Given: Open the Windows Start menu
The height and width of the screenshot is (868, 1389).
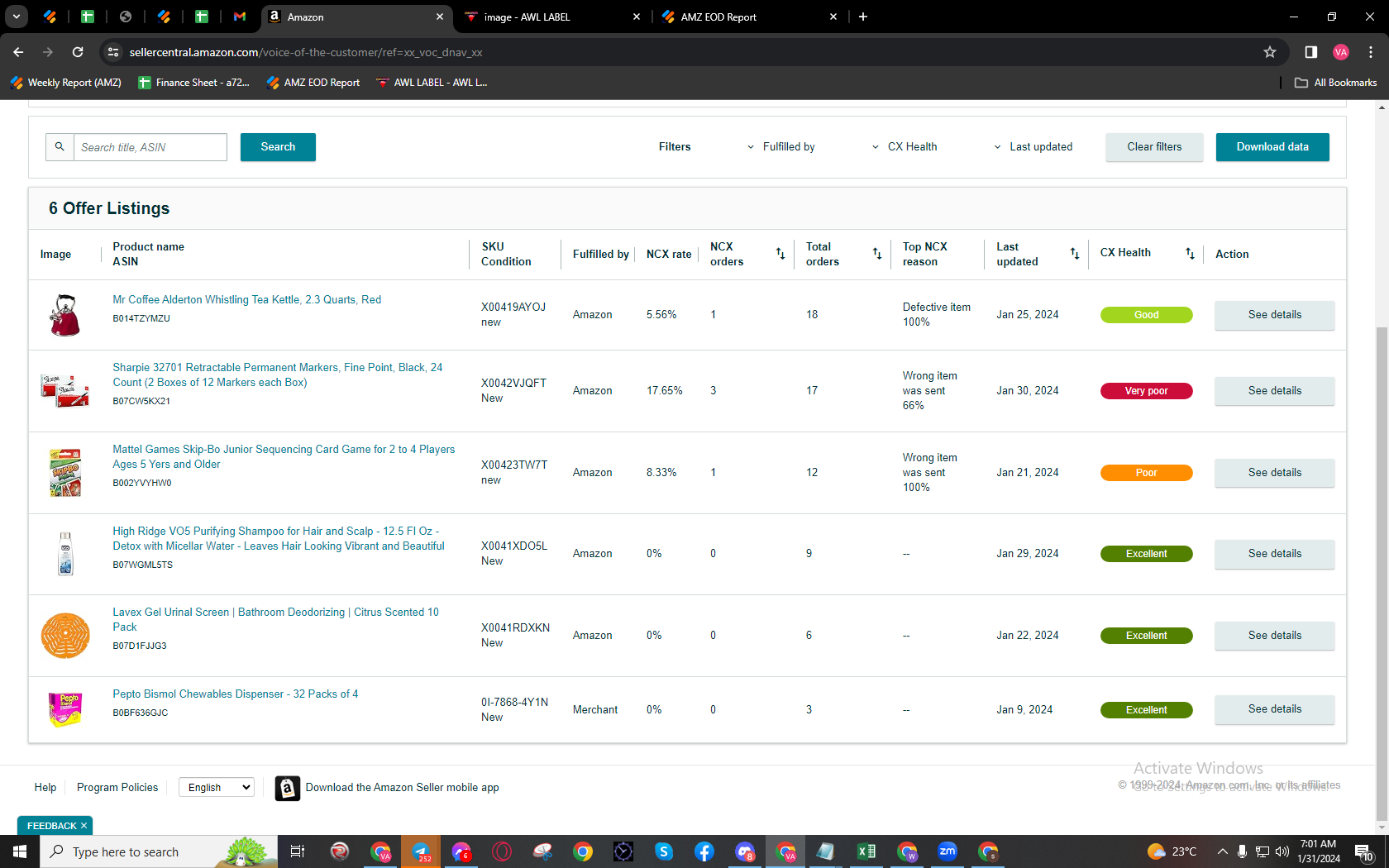Looking at the screenshot, I should 20,851.
